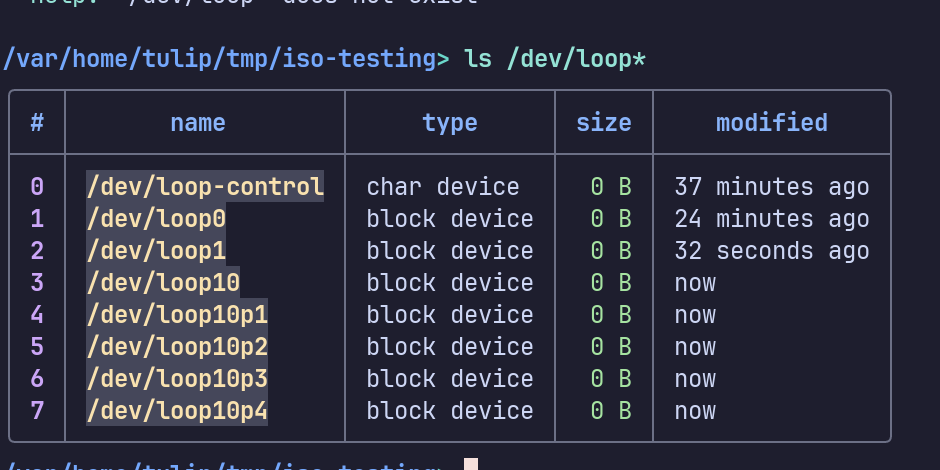The height and width of the screenshot is (470, 940).
Task: Click the /dev/loop-control path in the table
Action: click(205, 187)
